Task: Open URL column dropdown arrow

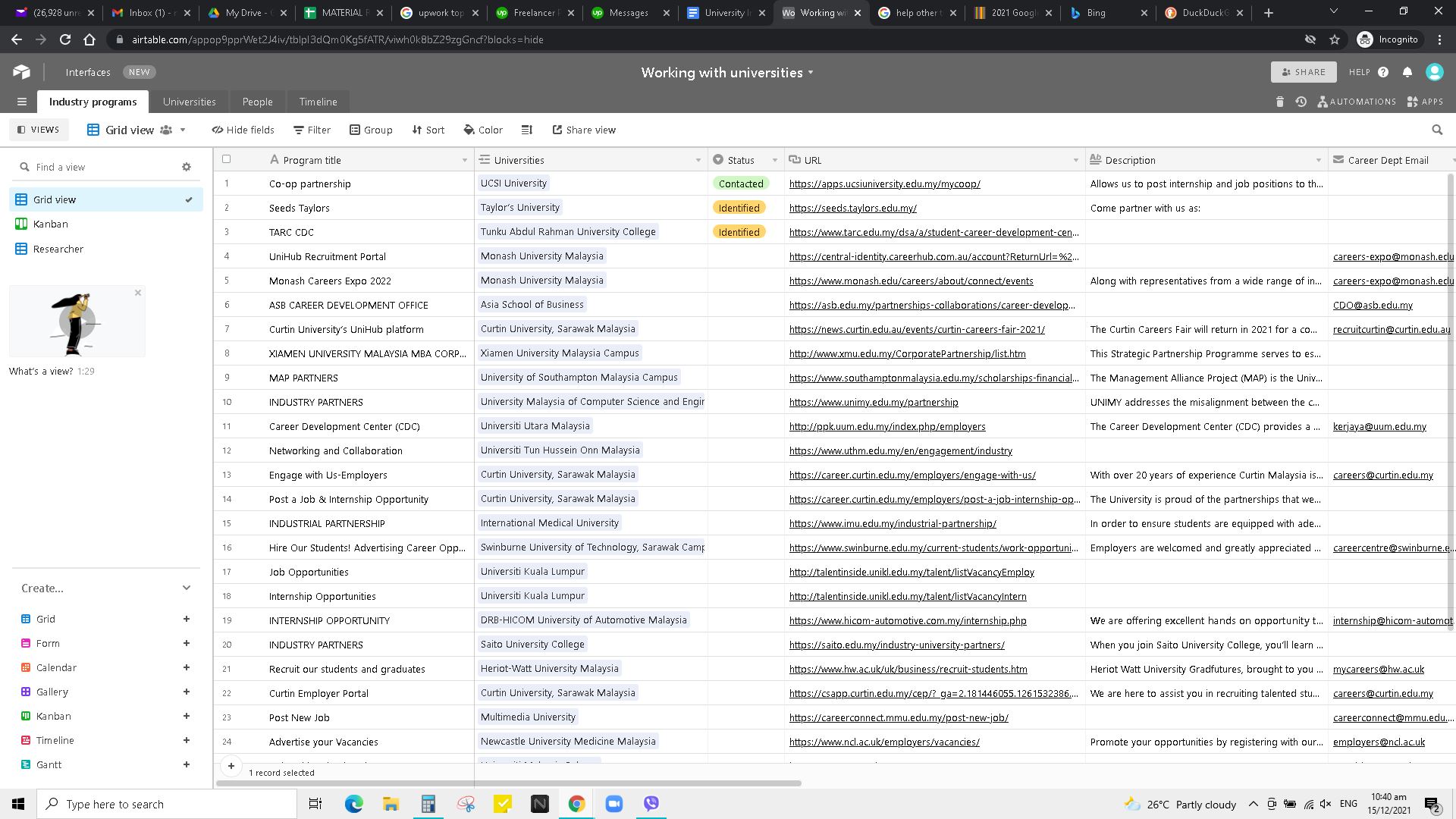Action: (x=1075, y=160)
